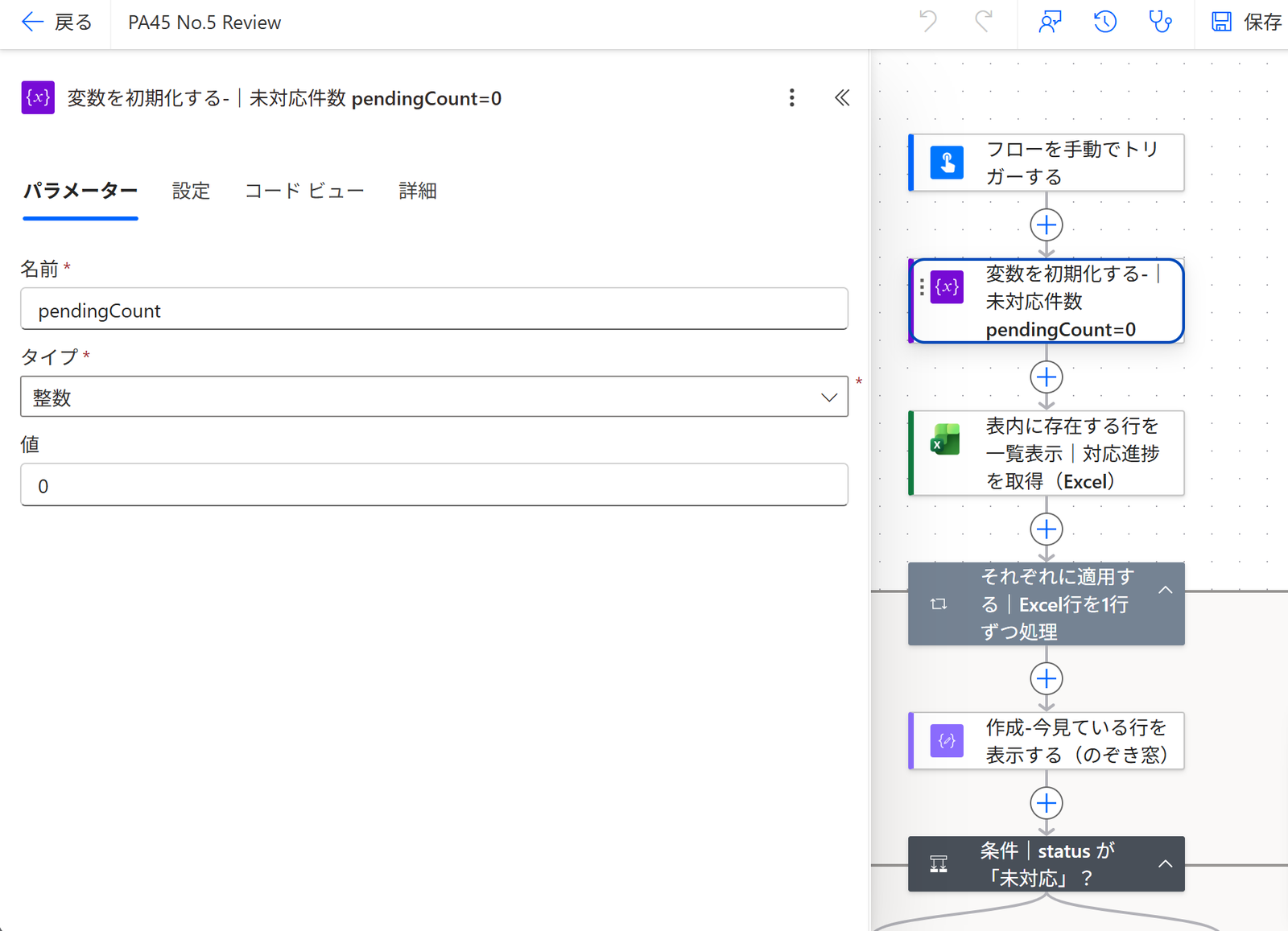Add step below the initialize variable card
Screen dimensions: 1288x931
1046,377
